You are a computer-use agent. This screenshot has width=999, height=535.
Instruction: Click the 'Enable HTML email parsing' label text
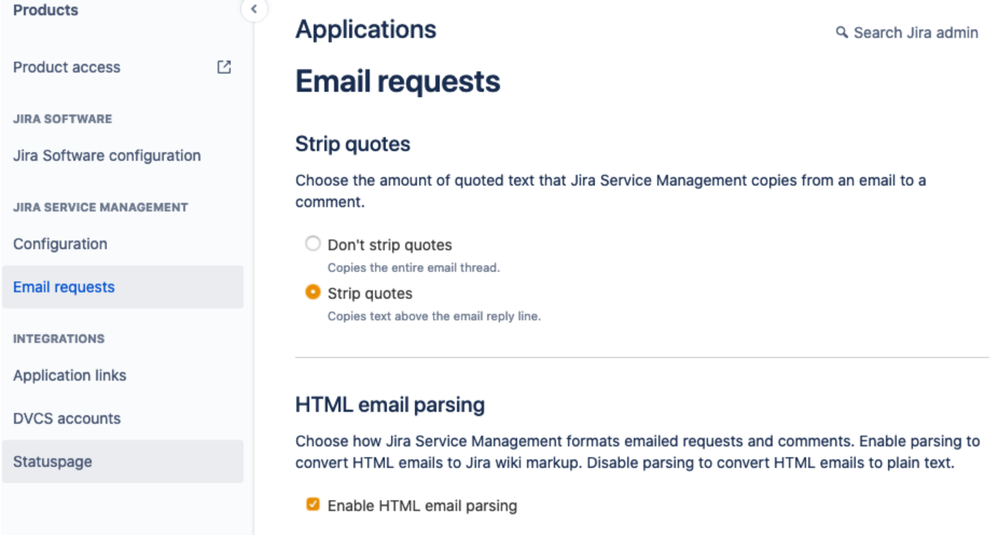click(422, 506)
